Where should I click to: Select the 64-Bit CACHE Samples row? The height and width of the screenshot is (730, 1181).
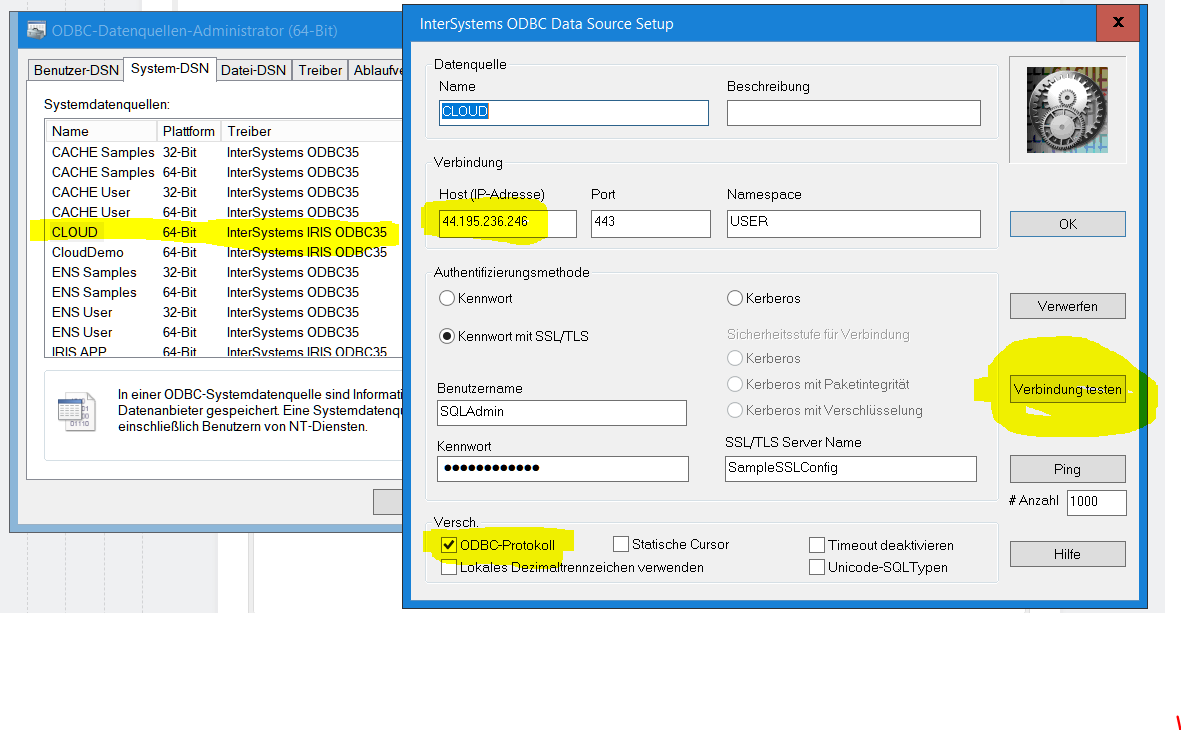224,173
